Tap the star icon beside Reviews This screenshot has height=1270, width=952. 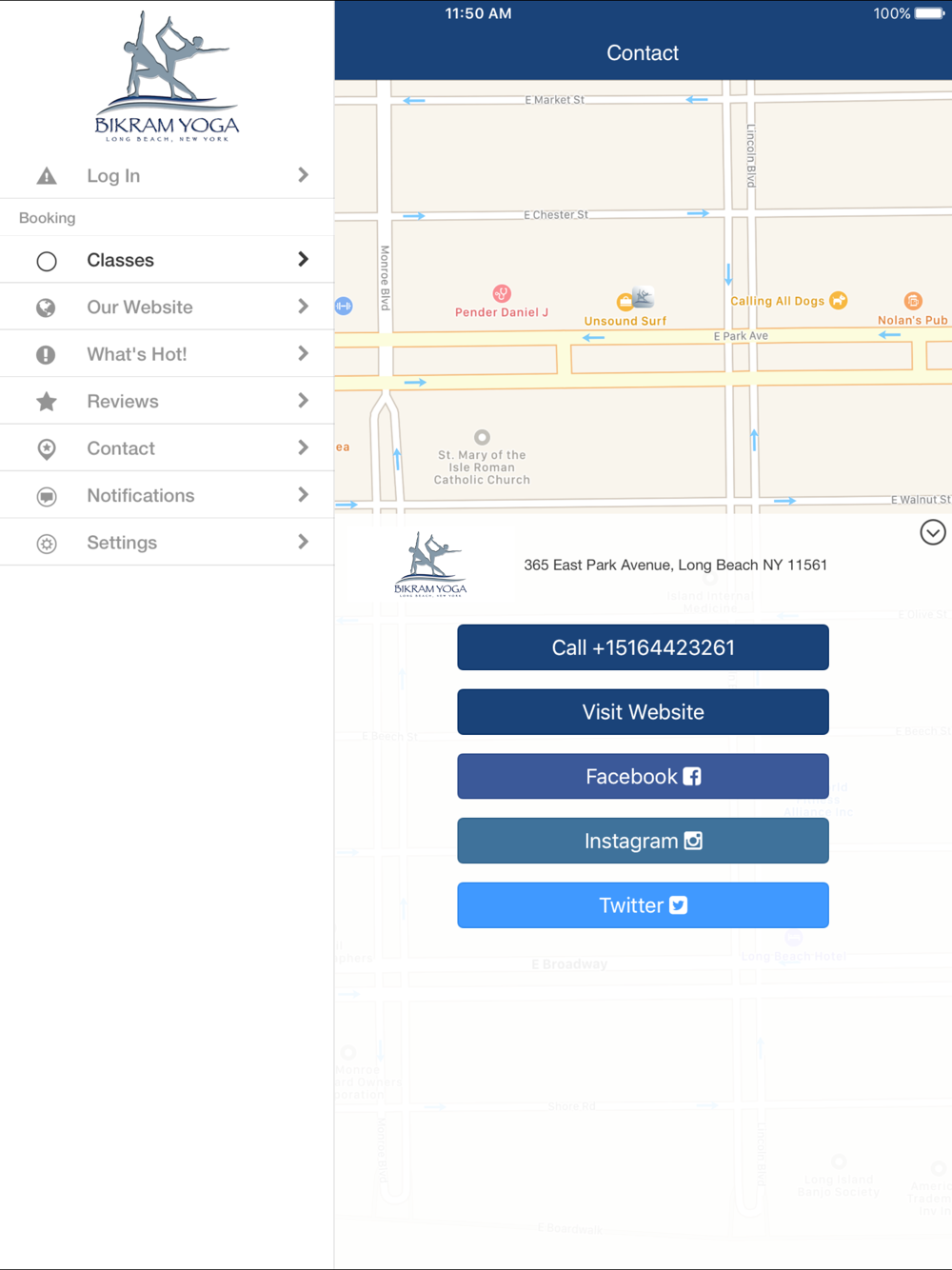[46, 402]
